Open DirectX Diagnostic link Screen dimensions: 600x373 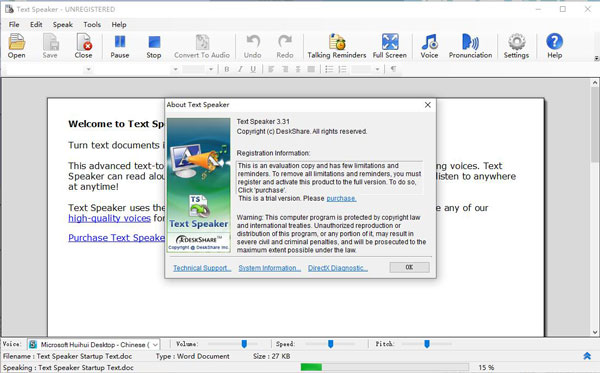pyautogui.click(x=338, y=268)
